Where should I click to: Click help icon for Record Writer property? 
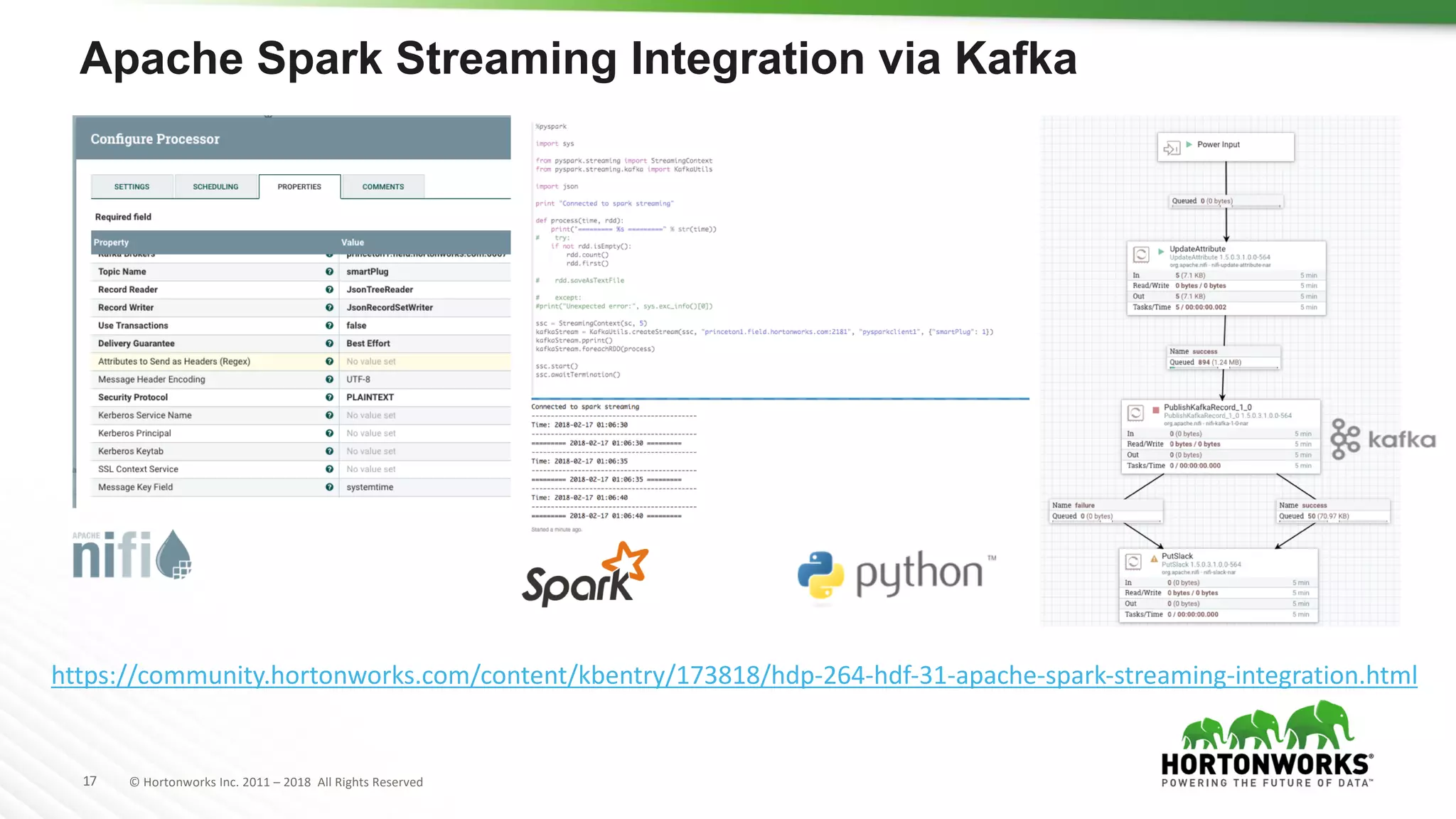pyautogui.click(x=329, y=307)
